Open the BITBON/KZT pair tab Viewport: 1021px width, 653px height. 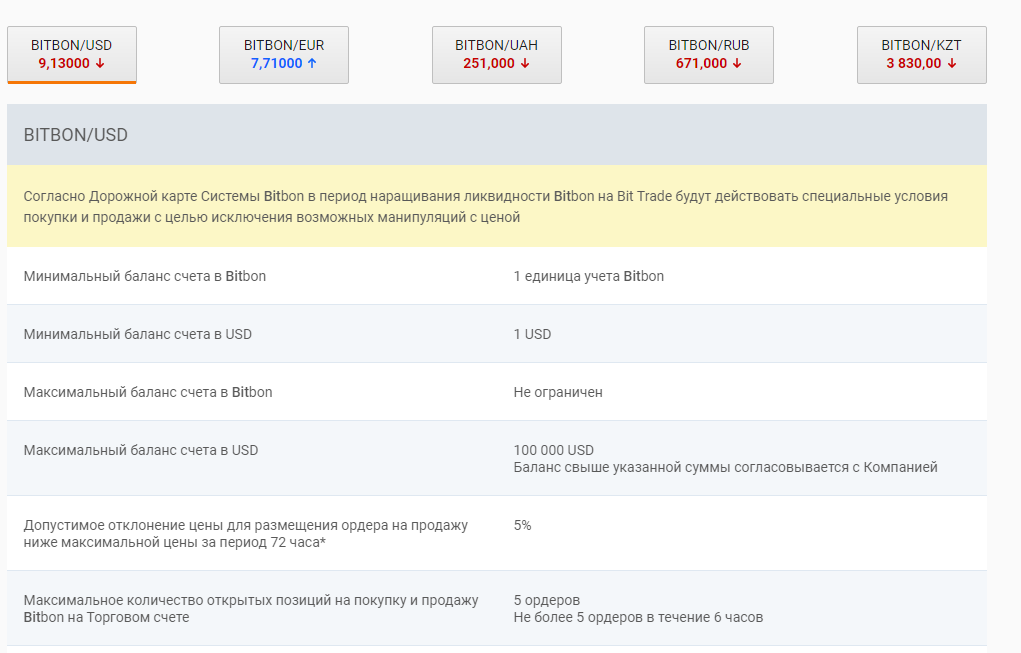922,55
